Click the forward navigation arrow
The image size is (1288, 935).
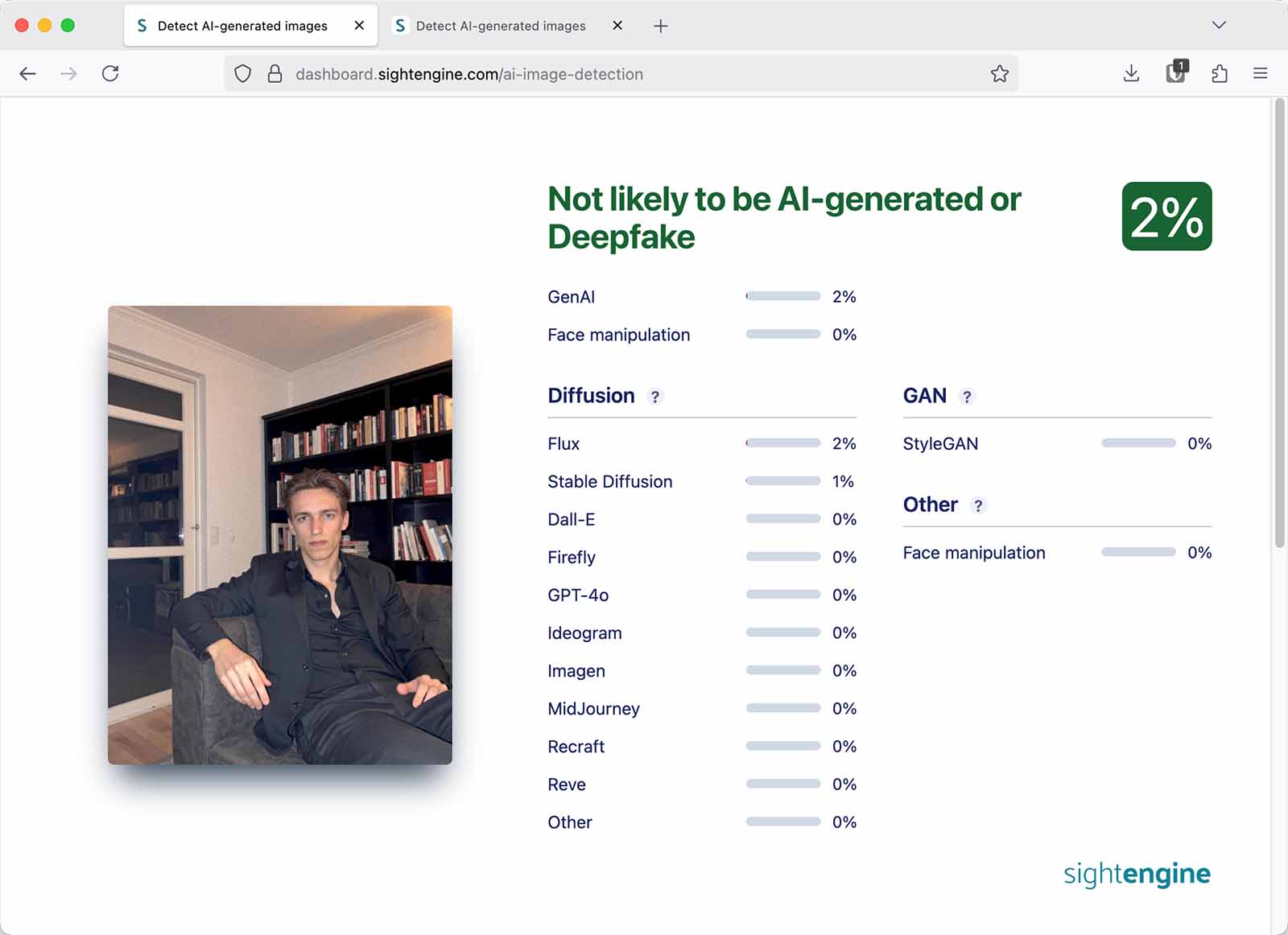tap(69, 74)
